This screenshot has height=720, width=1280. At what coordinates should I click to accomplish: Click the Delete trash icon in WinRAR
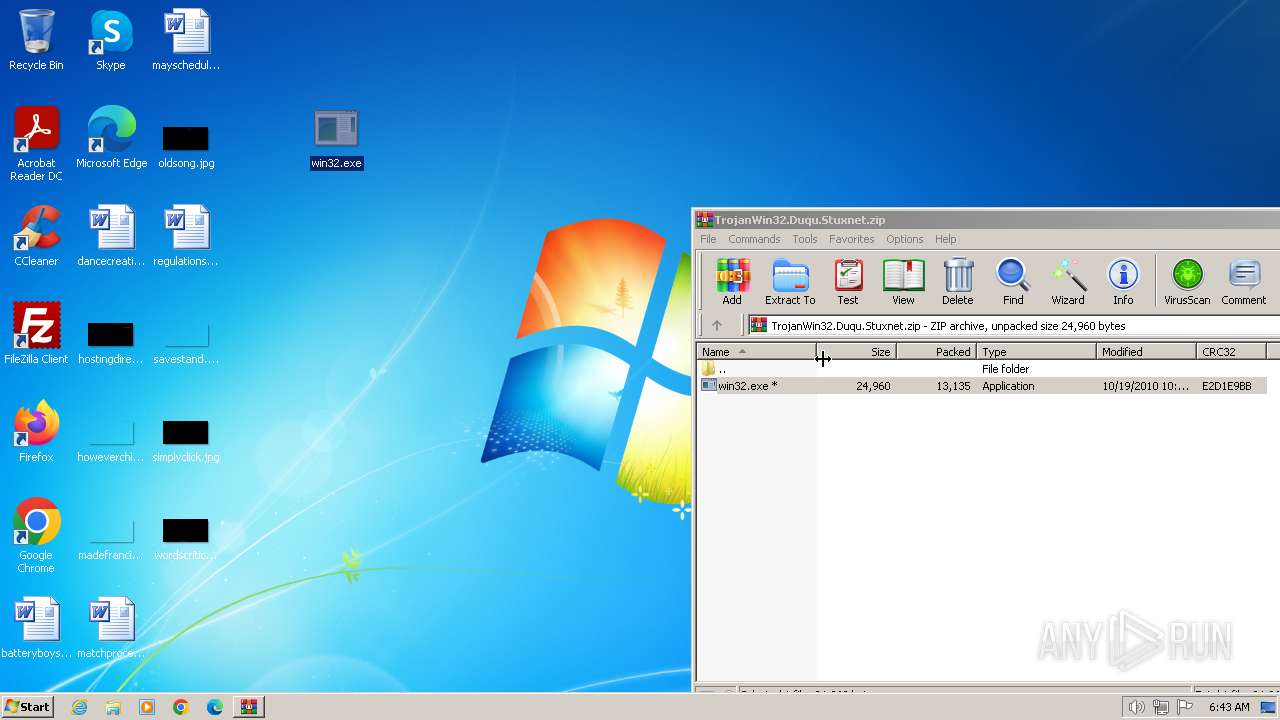point(957,282)
